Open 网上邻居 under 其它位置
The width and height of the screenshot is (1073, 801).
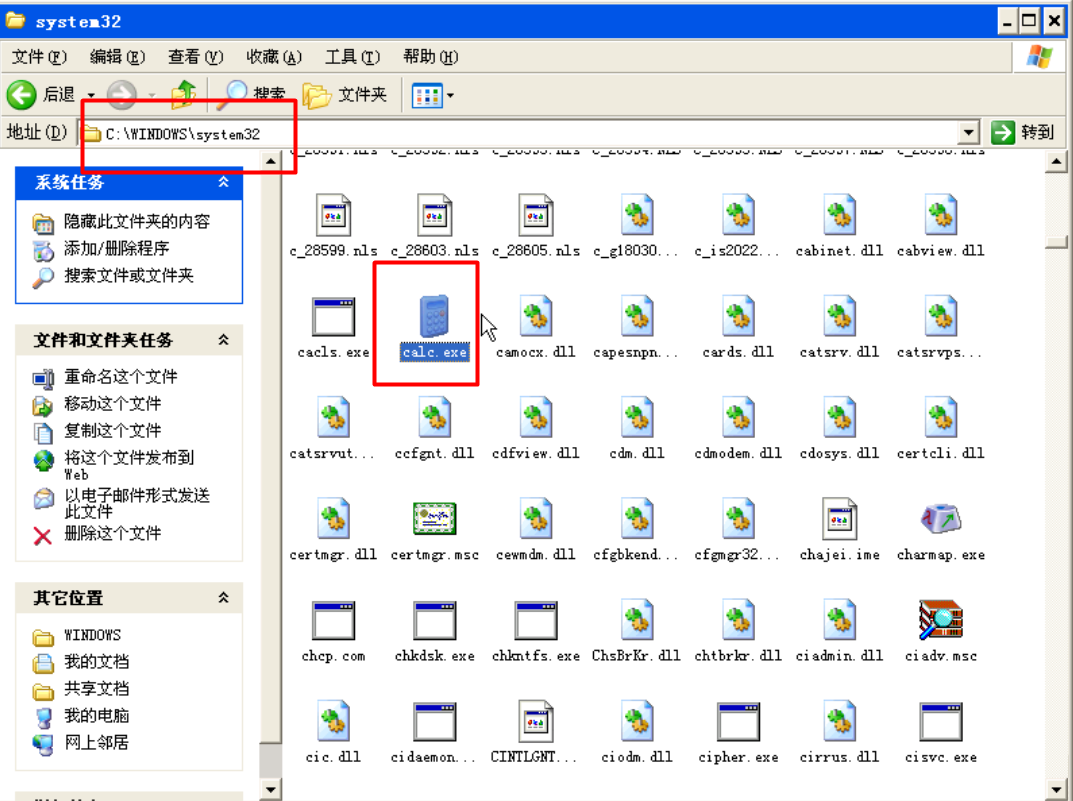(x=96, y=742)
